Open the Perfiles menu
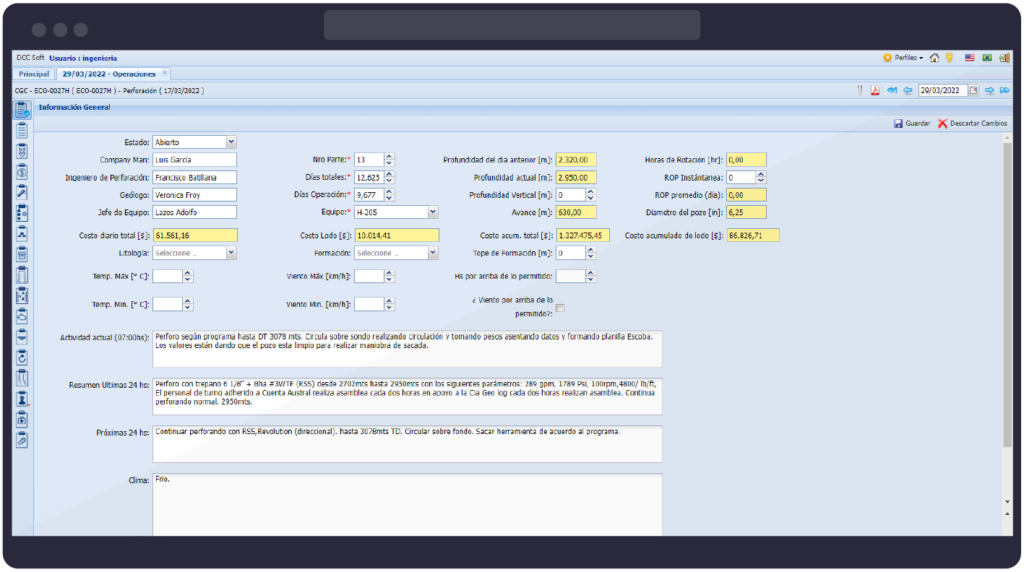This screenshot has height=572, width=1024. point(902,58)
